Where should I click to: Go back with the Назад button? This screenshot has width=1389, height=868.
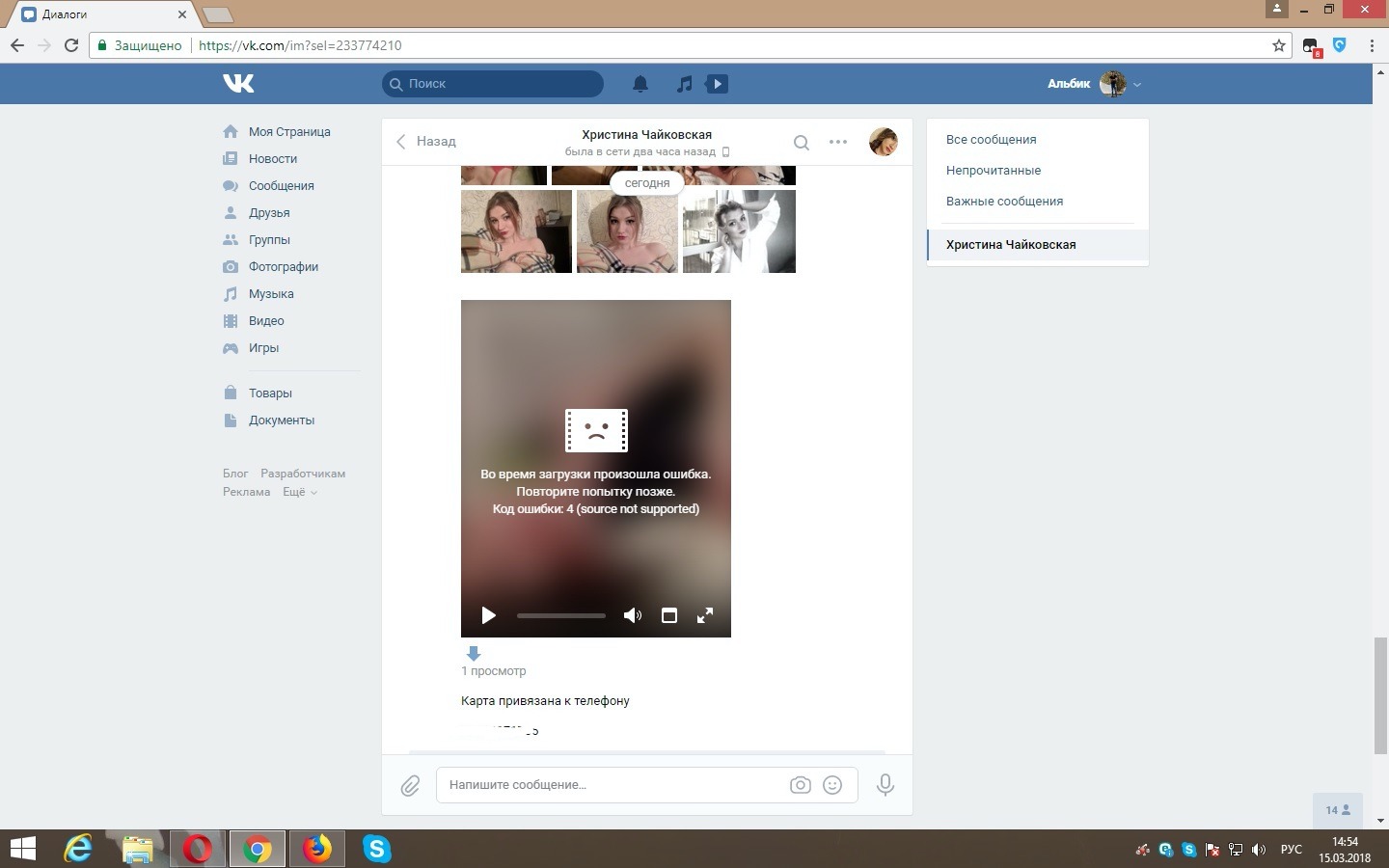(x=425, y=142)
